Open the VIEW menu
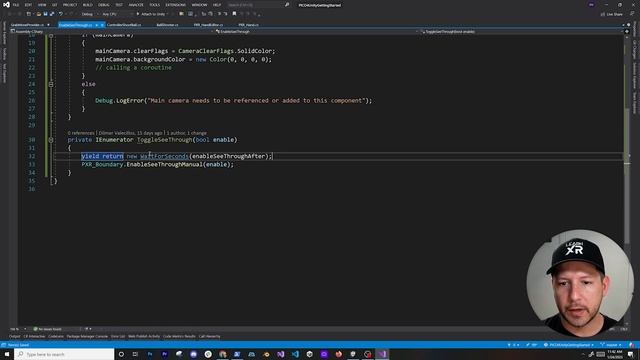The image size is (640, 360). [42, 5]
